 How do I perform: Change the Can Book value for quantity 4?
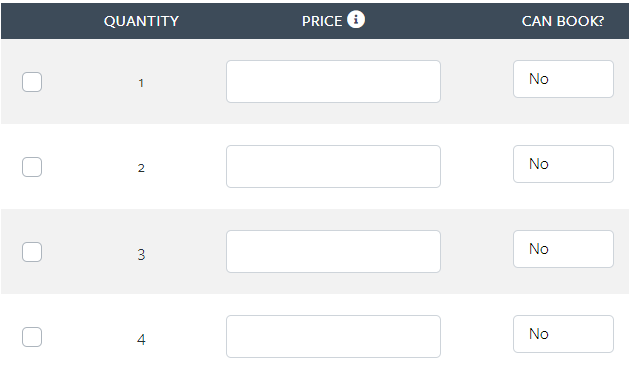pyautogui.click(x=563, y=334)
